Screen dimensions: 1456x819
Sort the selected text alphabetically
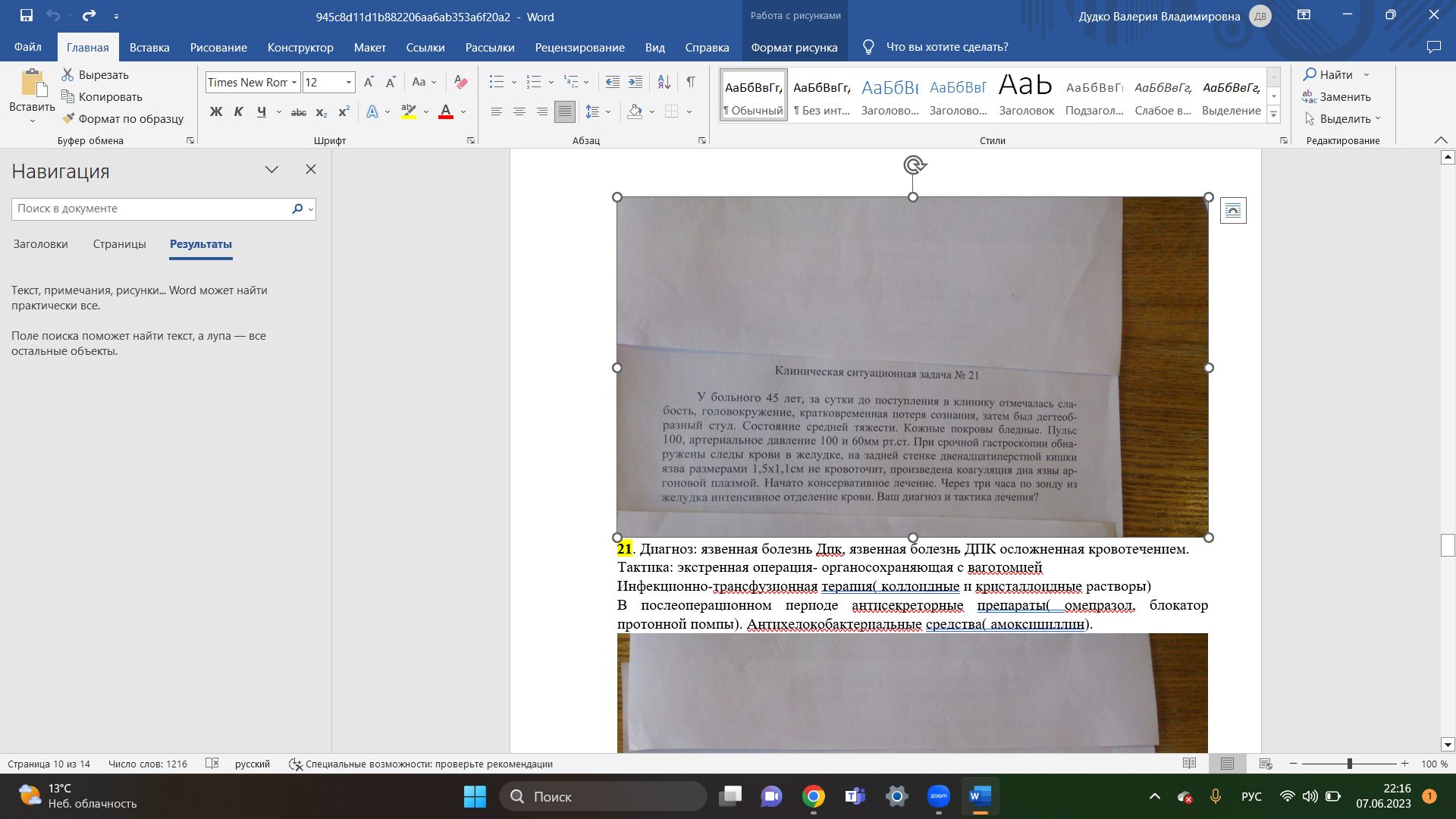pos(664,82)
